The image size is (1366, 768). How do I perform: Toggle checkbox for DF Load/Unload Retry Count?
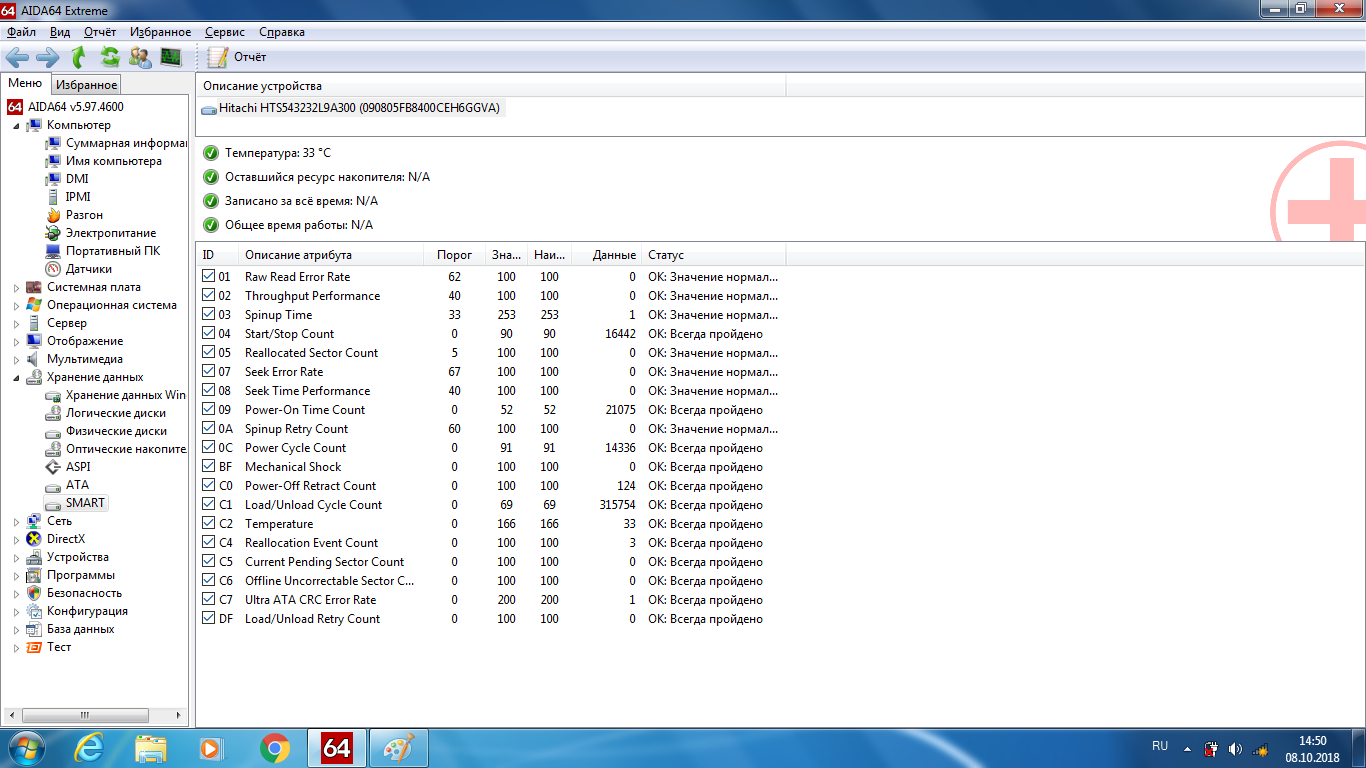coord(208,618)
